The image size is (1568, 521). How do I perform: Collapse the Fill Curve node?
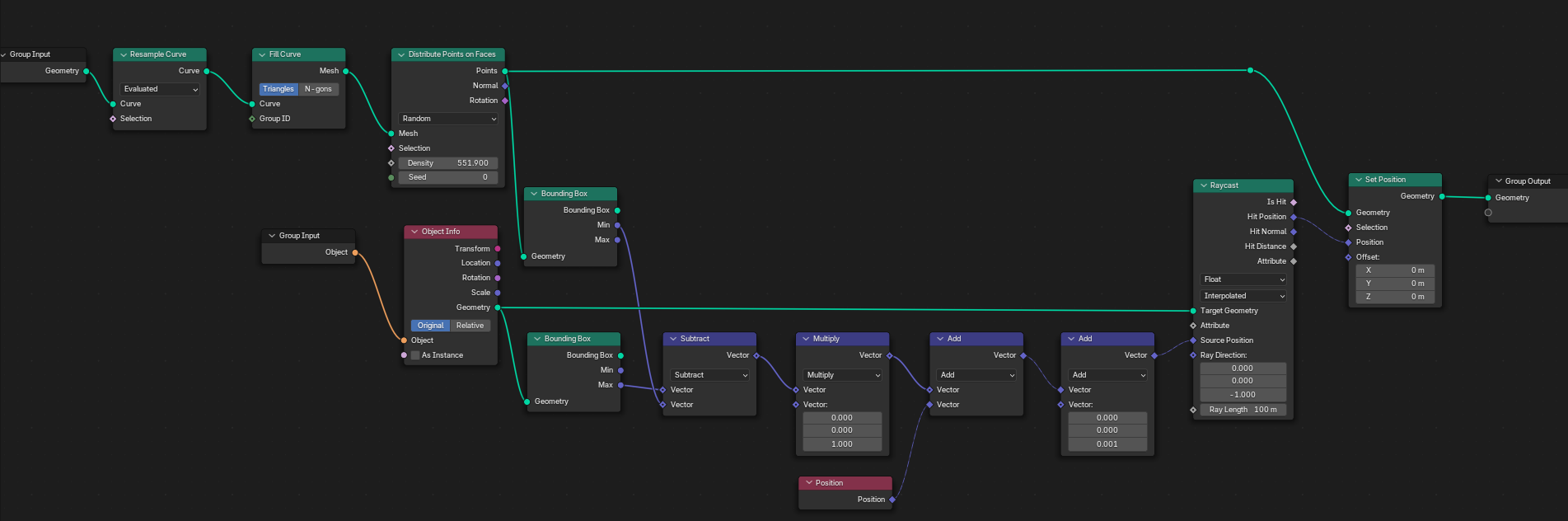tap(262, 54)
